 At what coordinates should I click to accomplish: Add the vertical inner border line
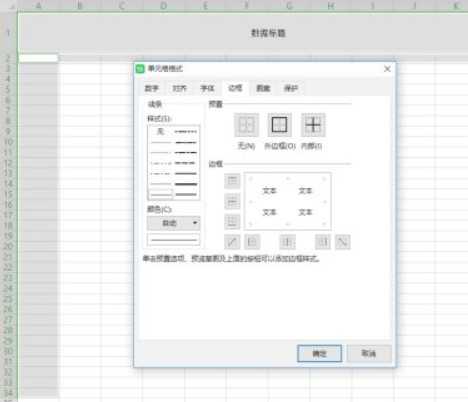tap(287, 242)
